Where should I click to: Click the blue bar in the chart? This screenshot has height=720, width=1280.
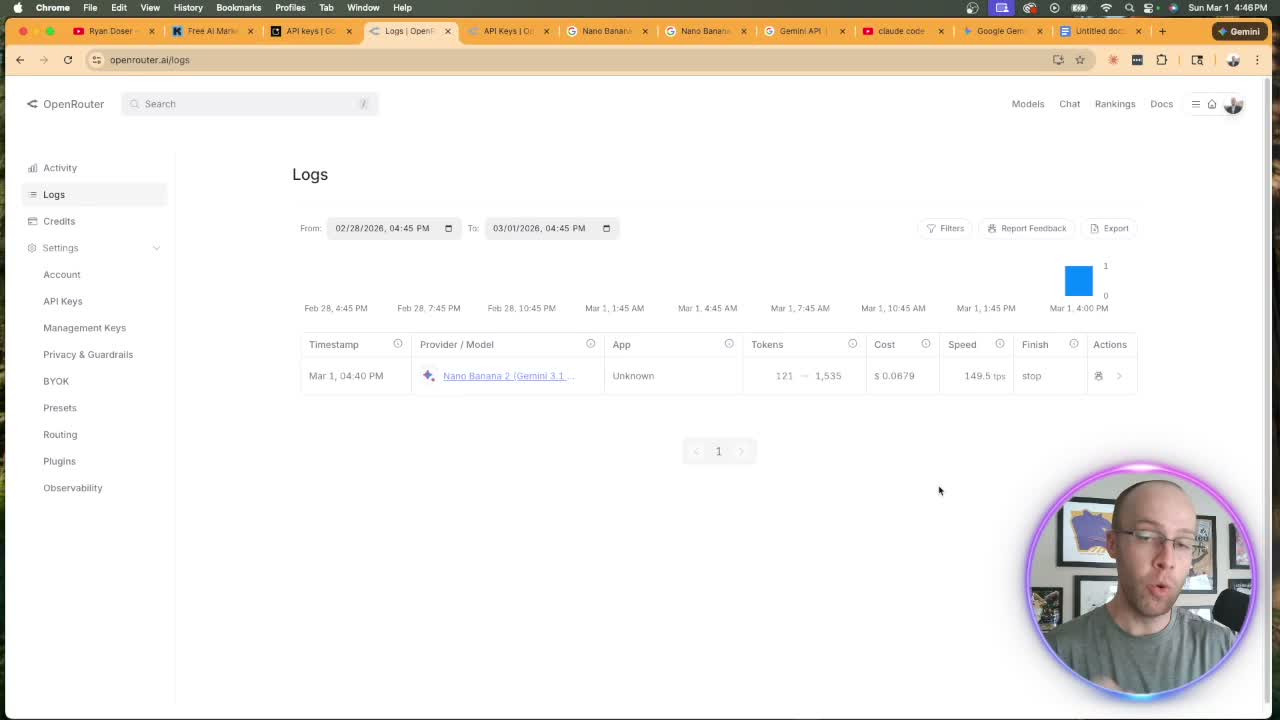click(1079, 281)
